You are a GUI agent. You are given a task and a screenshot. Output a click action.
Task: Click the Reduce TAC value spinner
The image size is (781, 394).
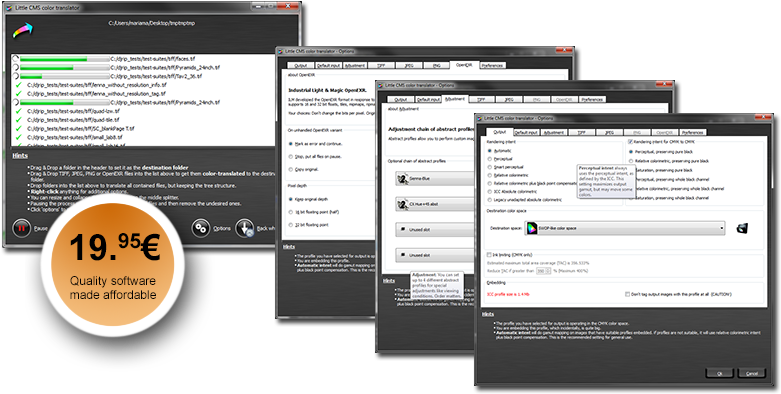[543, 271]
